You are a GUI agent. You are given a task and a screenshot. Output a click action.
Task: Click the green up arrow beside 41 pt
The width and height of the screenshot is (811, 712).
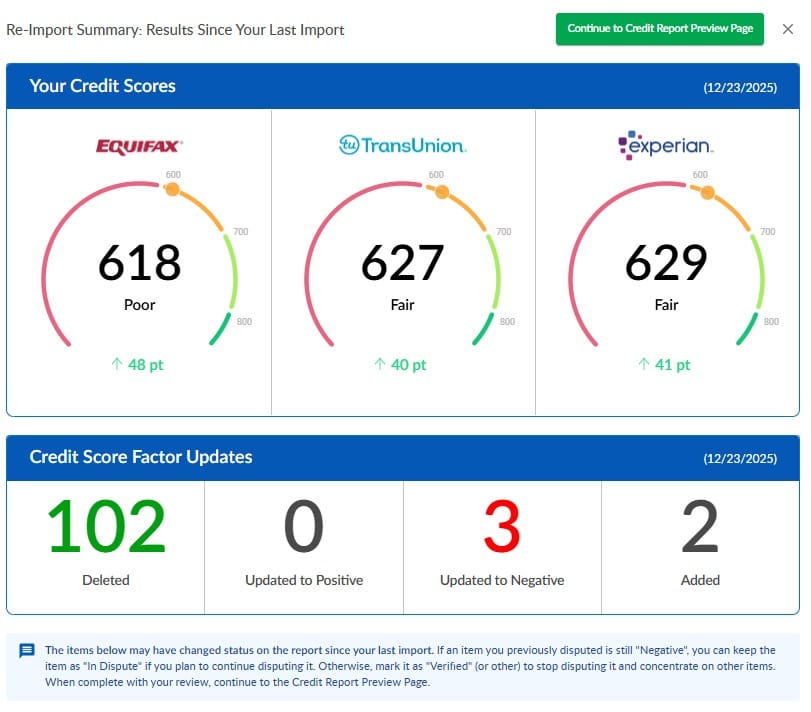(643, 365)
